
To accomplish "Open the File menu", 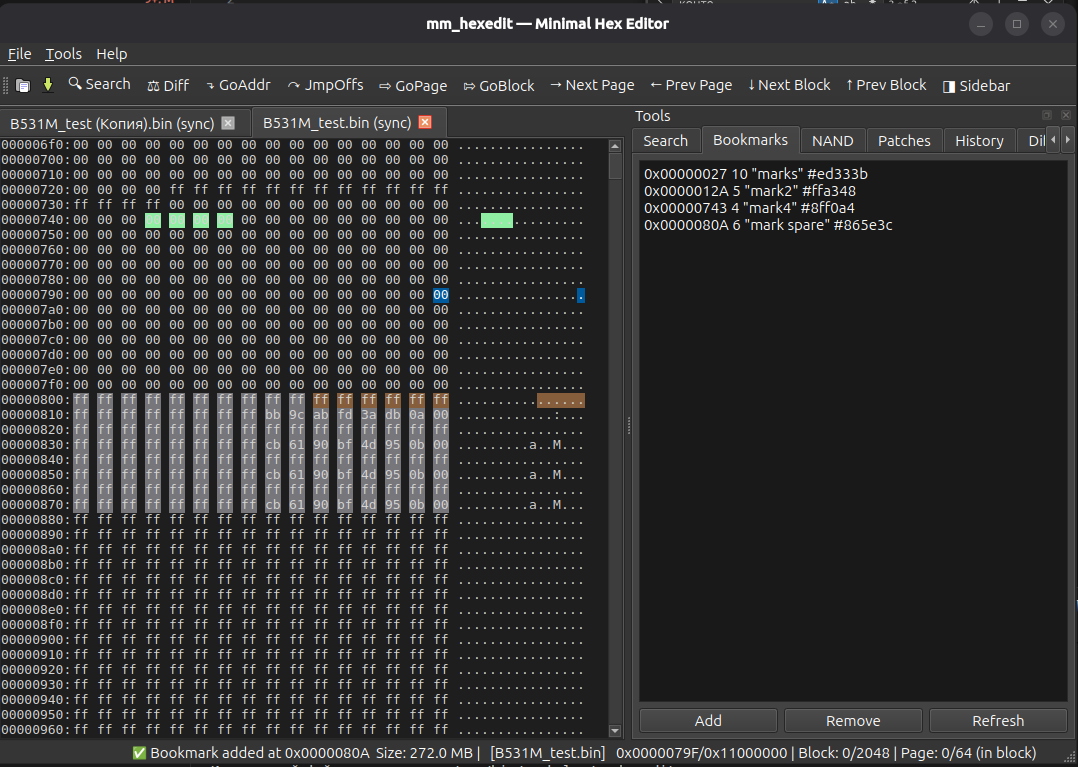I will pos(19,54).
